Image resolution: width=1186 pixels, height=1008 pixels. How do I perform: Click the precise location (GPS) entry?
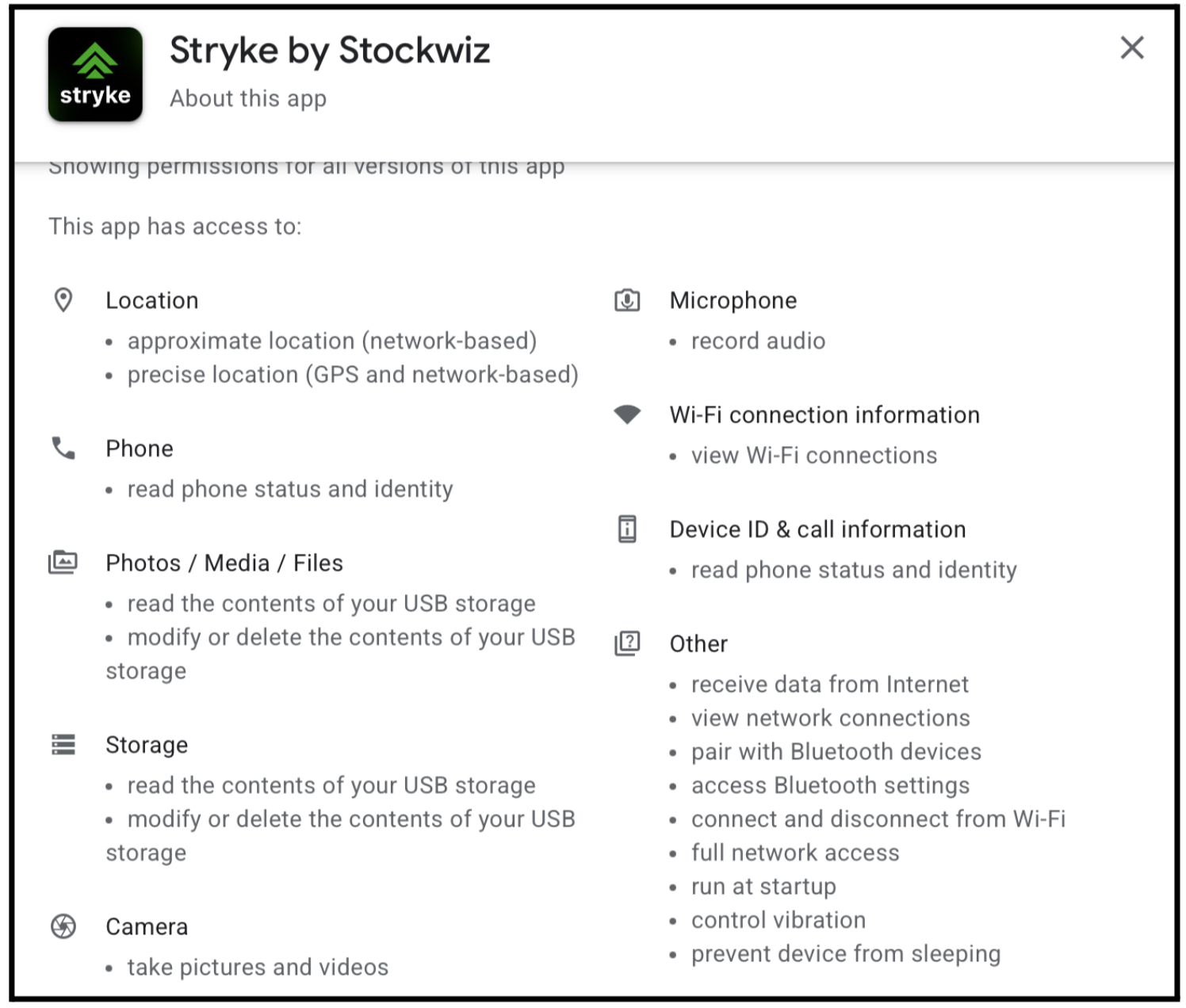click(x=354, y=374)
